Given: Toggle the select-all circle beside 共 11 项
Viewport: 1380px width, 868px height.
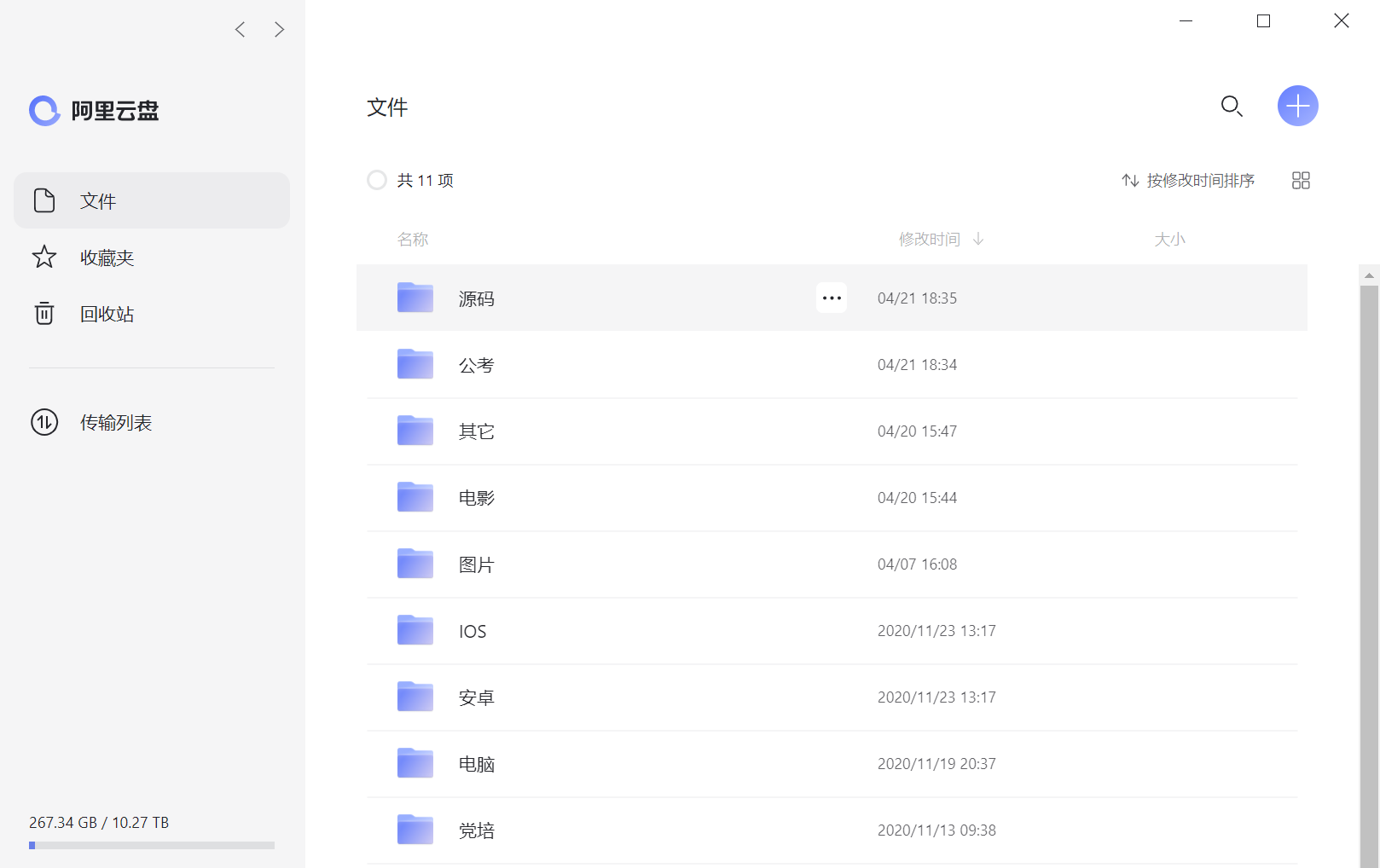Looking at the screenshot, I should [x=377, y=180].
